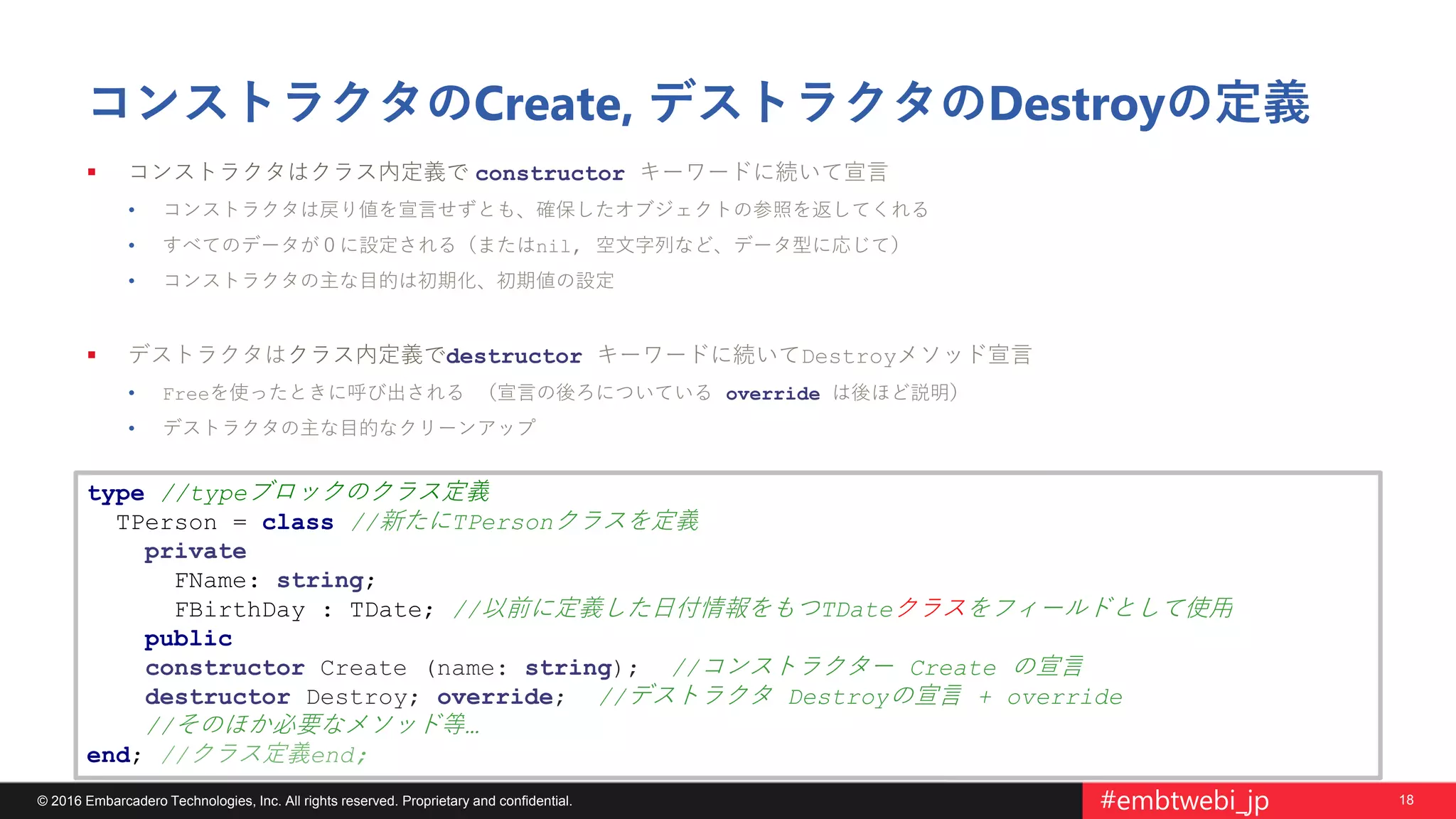Click the nil text in second sub-bullet
This screenshot has height=819, width=1456.
tap(552, 247)
